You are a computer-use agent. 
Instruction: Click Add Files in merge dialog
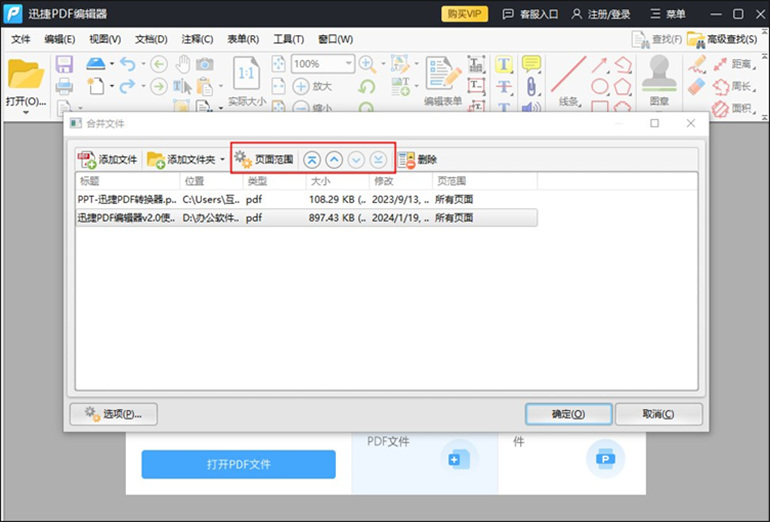point(107,160)
